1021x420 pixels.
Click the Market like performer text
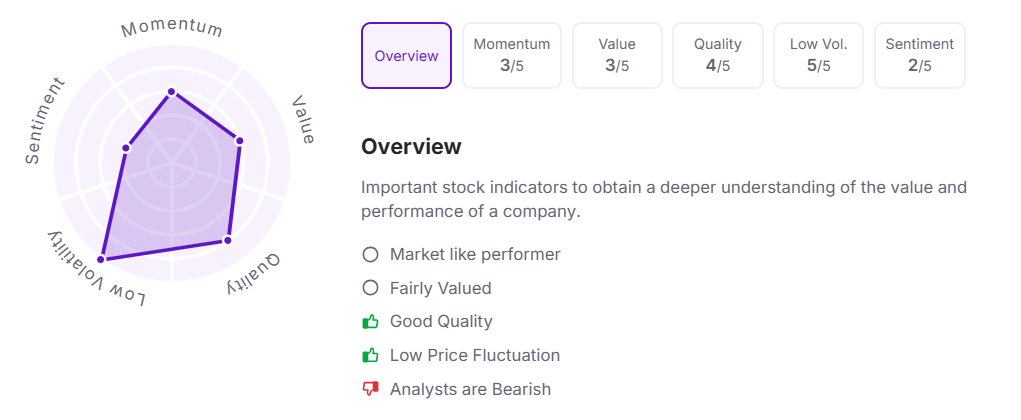475,254
